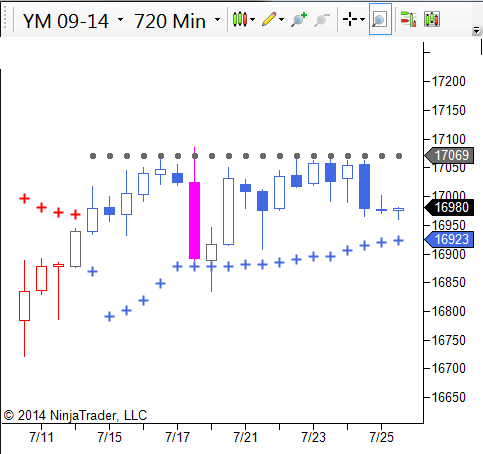Expand the YM 09-14 instrument dropdown
Viewport: 483px width, 454px height.
[x=120, y=20]
